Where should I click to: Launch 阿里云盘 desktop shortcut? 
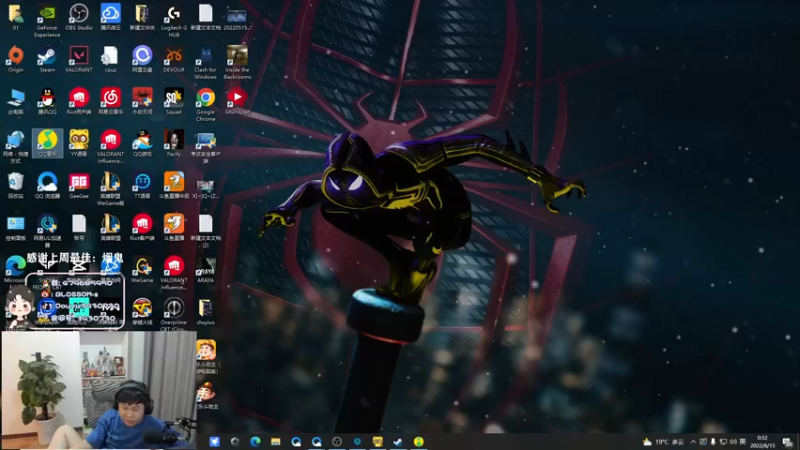tap(142, 59)
